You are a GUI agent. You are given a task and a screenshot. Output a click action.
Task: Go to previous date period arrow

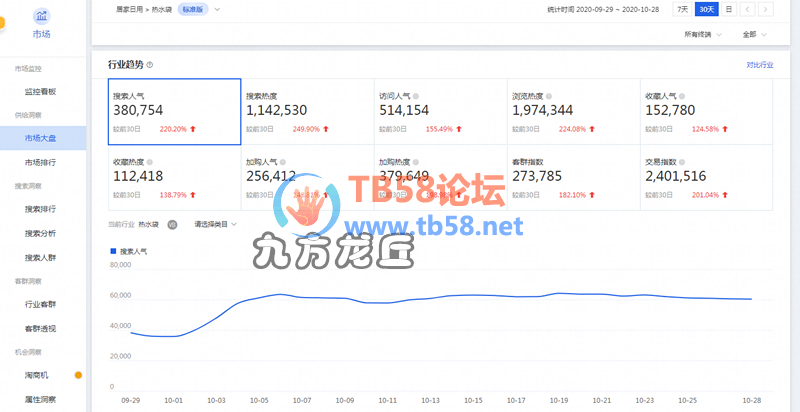(747, 9)
